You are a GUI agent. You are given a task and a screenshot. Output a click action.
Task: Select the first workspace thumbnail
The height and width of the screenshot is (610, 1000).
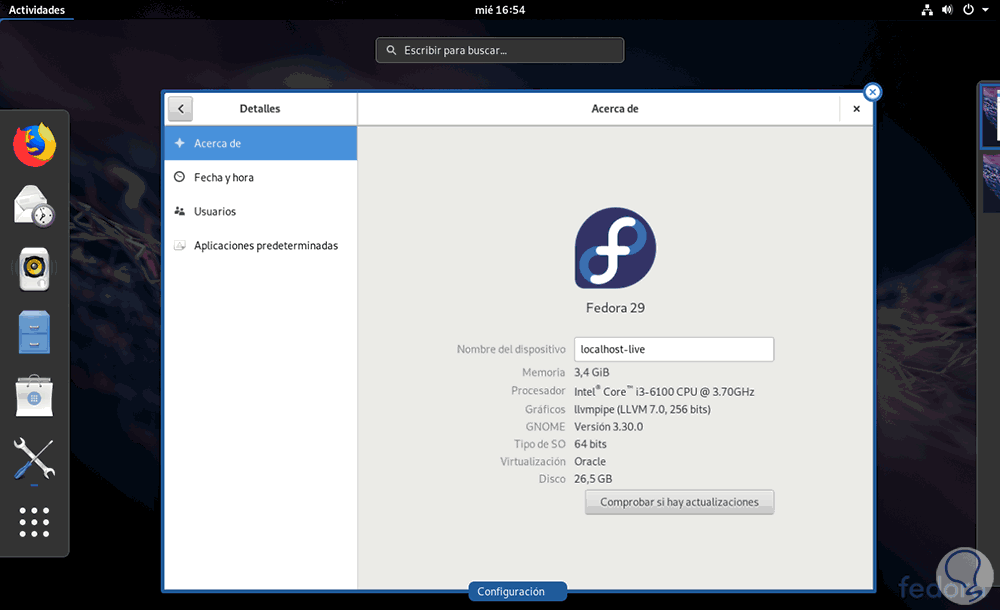pyautogui.click(x=990, y=116)
